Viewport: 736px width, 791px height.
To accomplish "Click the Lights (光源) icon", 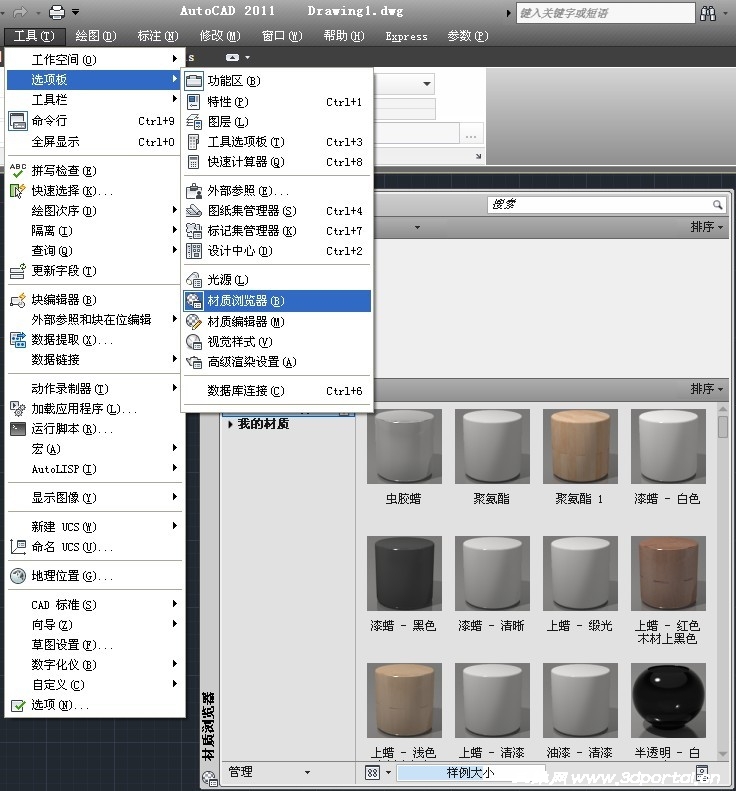I will 194,279.
